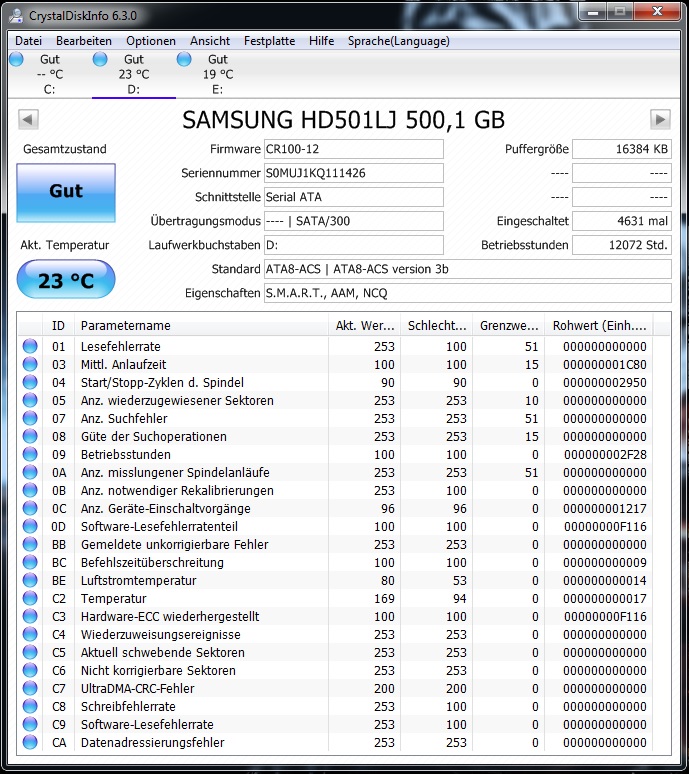The width and height of the screenshot is (689, 774).
Task: Click status icon in row ID 09
Action: [30, 454]
